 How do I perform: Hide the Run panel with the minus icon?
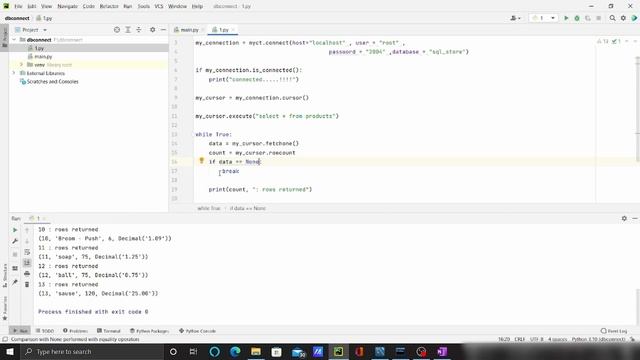(635, 218)
